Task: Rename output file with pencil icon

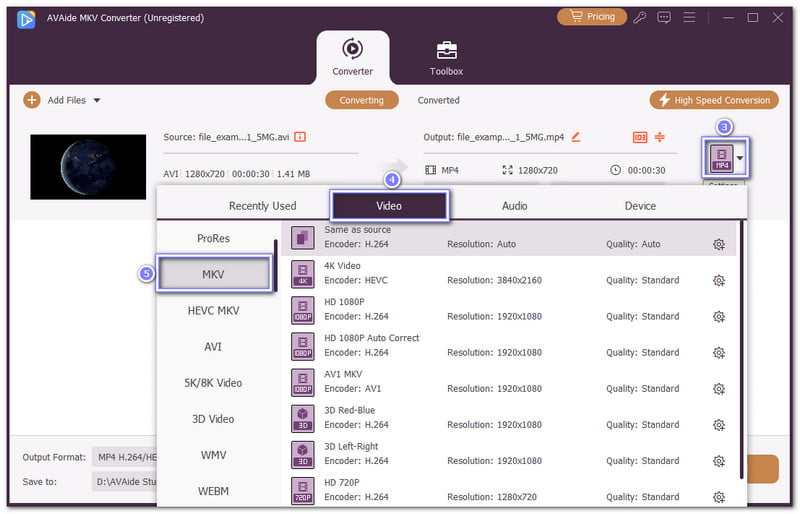Action: coord(576,137)
